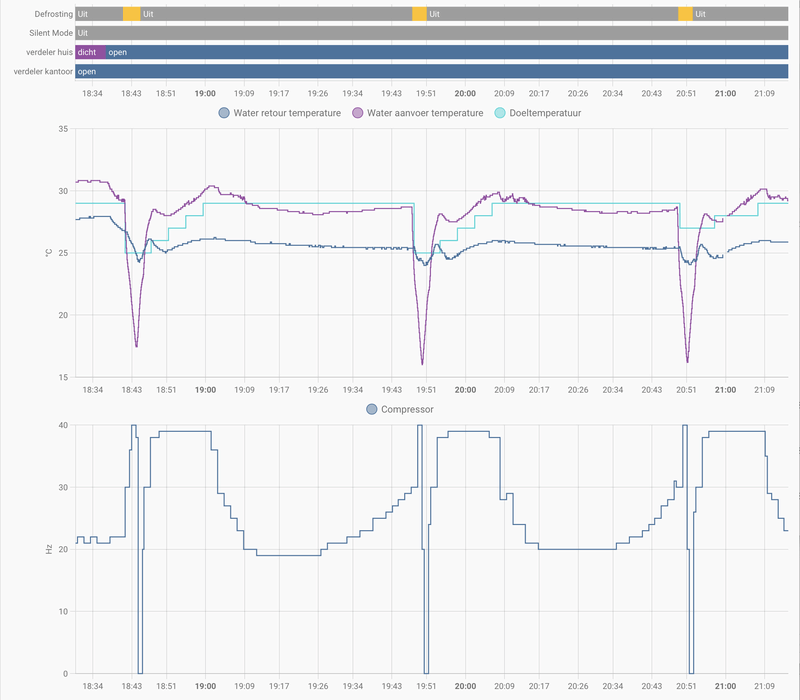Click the verdeler huis row label
Viewport: 800px width, 700px height.
coord(49,52)
